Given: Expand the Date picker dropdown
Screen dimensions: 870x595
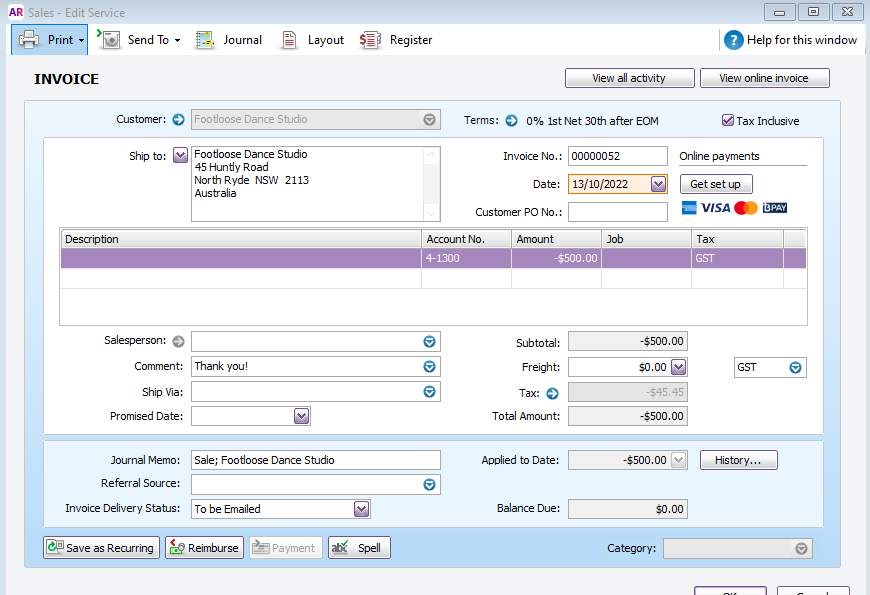Looking at the screenshot, I should (x=657, y=184).
